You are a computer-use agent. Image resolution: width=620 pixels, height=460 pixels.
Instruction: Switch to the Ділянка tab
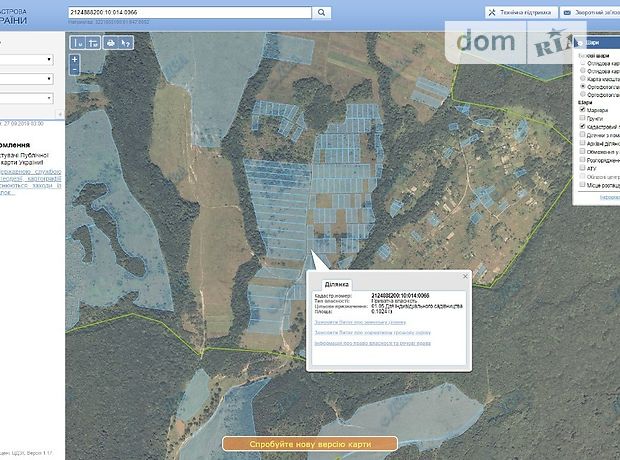pyautogui.click(x=336, y=284)
